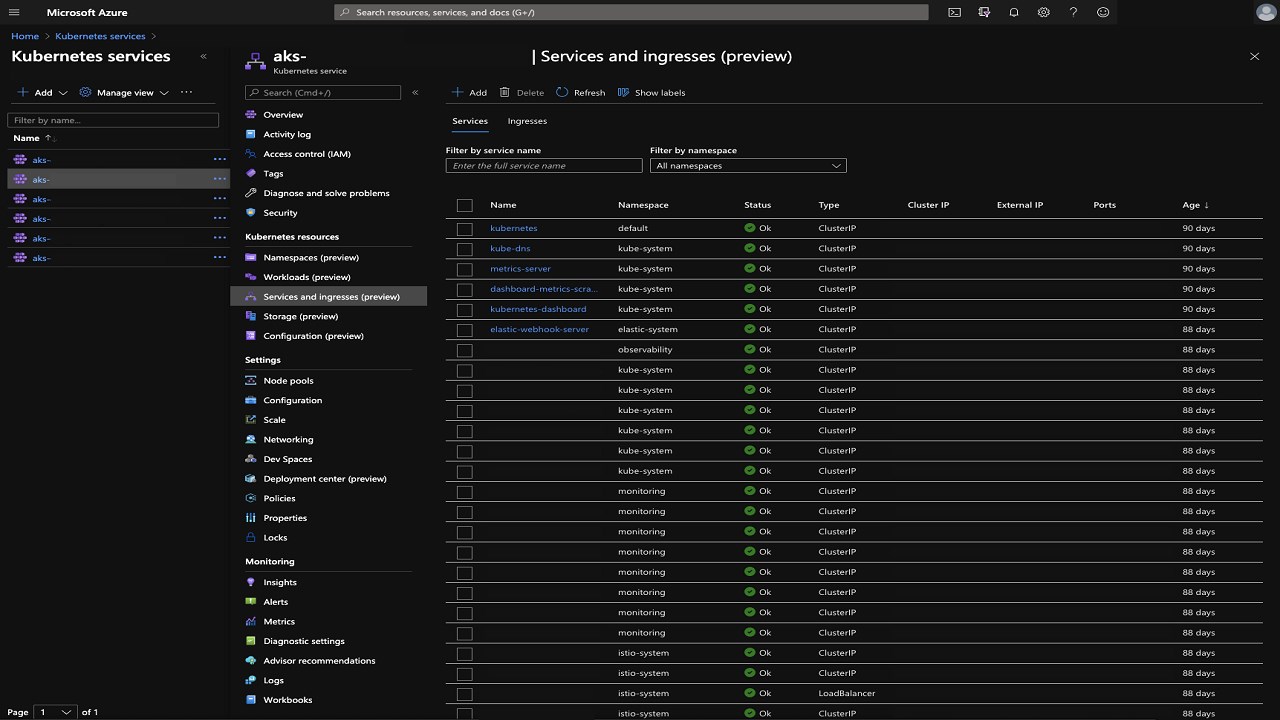Open the Help question mark icon
The width and height of the screenshot is (1280, 720).
click(1073, 12)
